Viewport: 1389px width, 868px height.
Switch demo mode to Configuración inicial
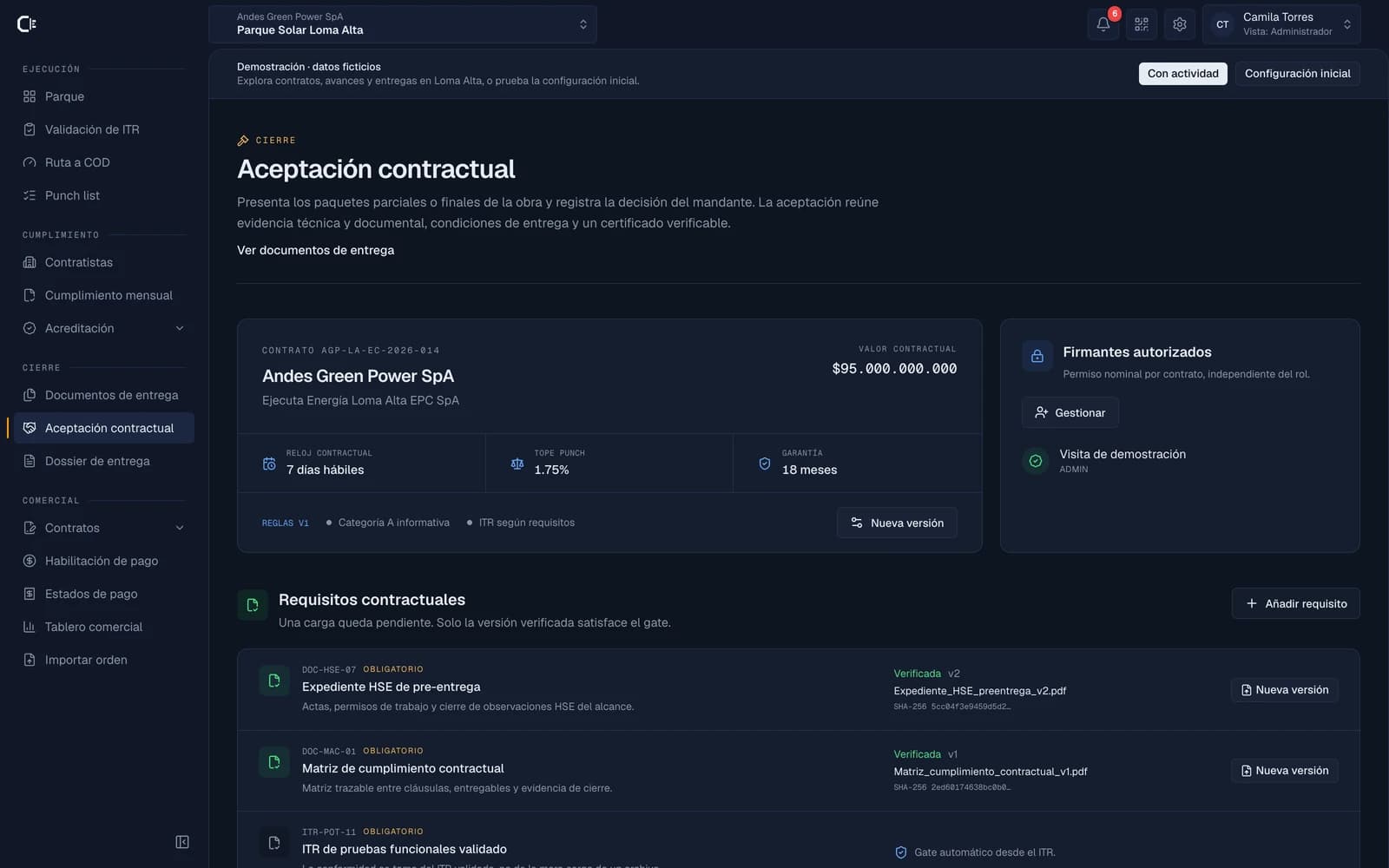tap(1298, 74)
